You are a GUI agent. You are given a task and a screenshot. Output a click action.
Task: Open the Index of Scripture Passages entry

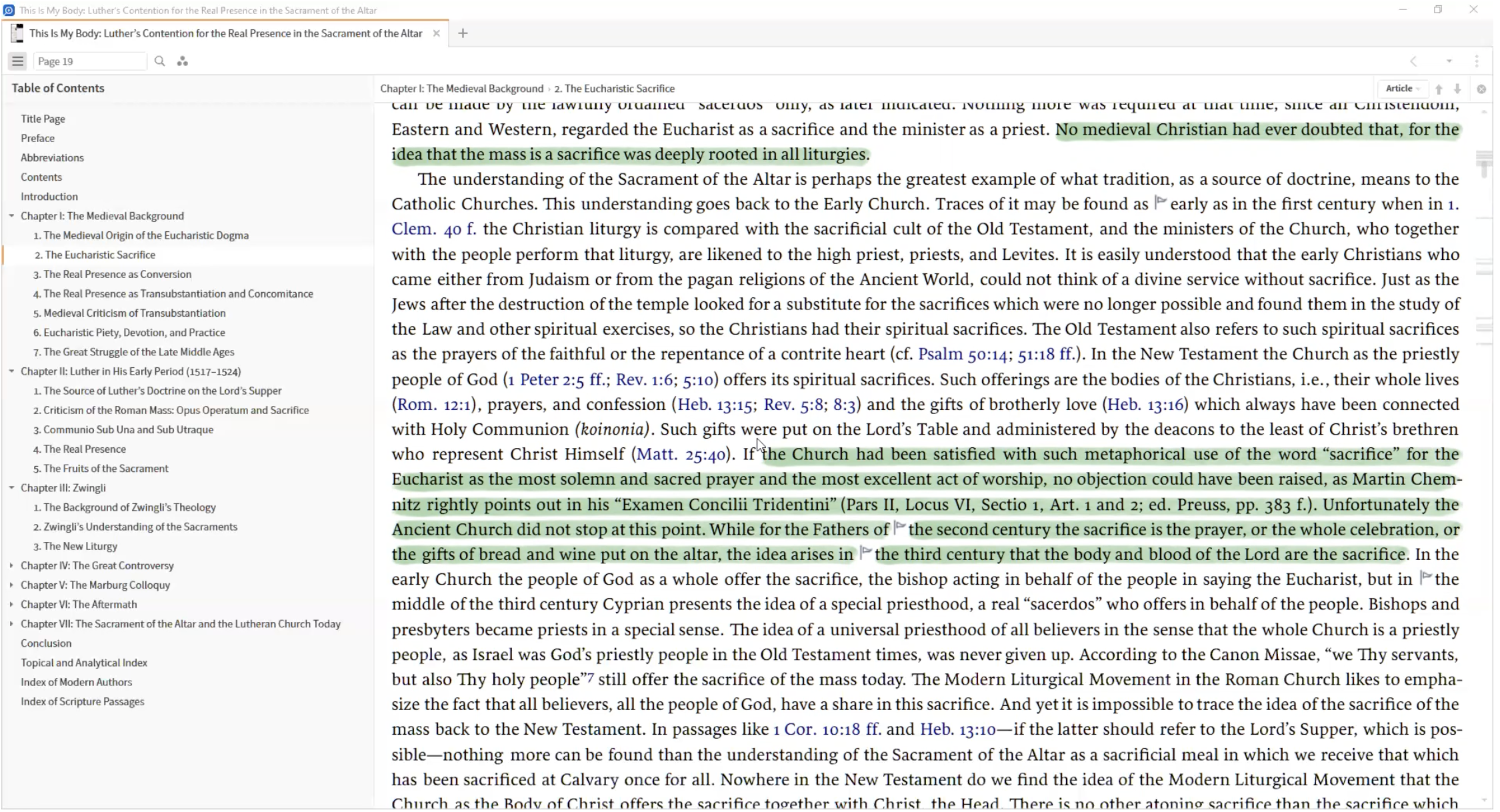[82, 701]
